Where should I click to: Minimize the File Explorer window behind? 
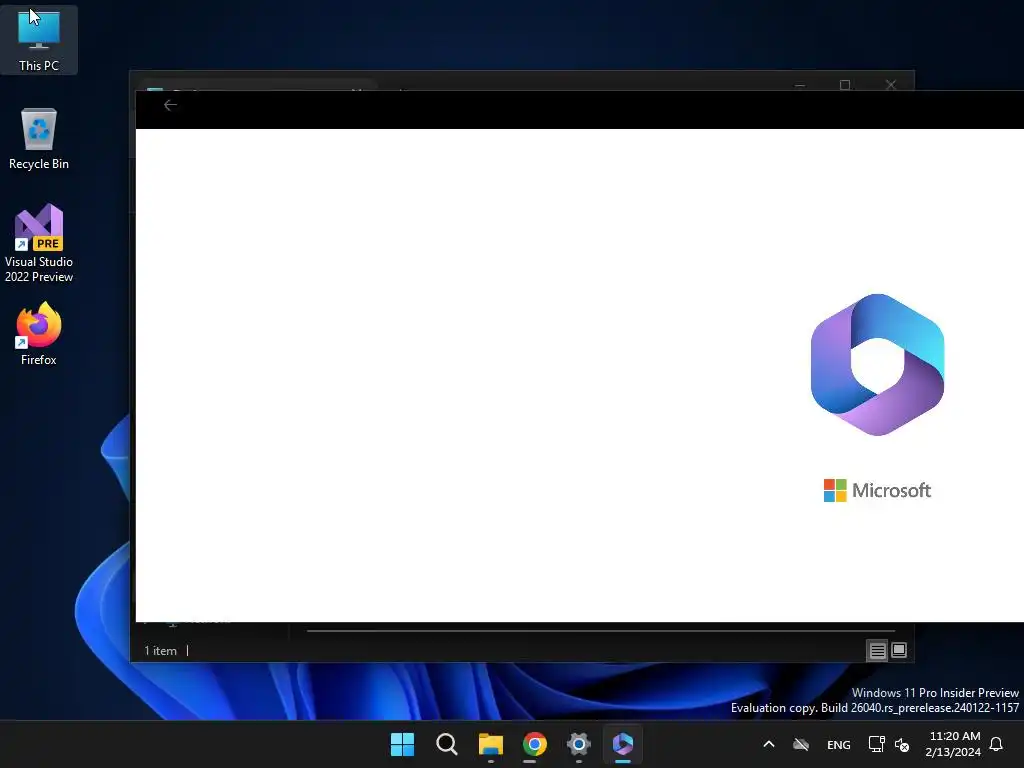point(800,85)
